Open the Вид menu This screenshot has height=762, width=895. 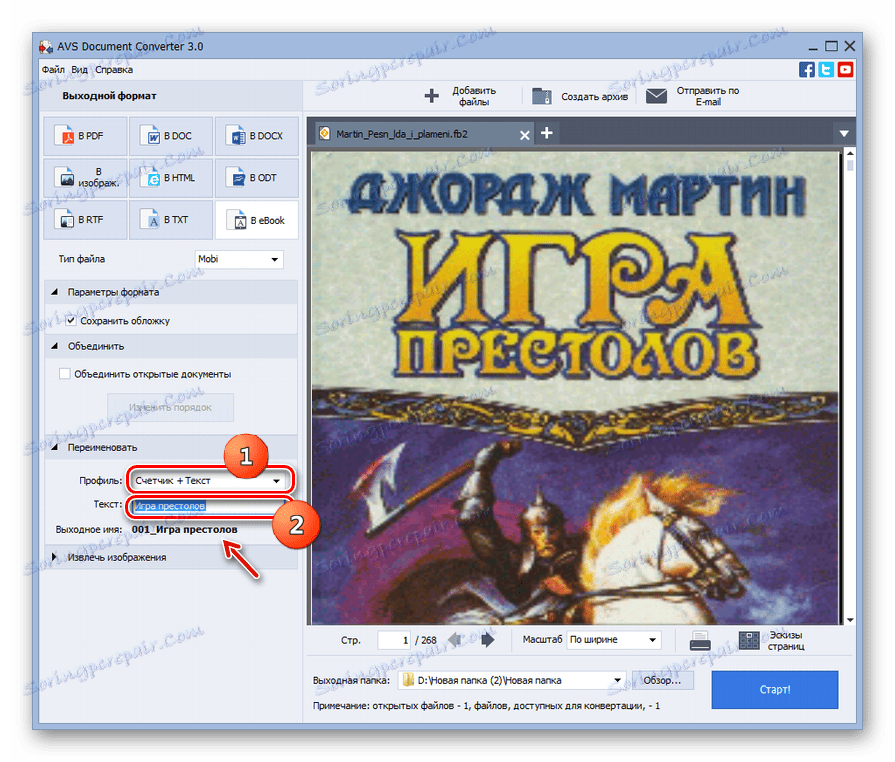79,70
